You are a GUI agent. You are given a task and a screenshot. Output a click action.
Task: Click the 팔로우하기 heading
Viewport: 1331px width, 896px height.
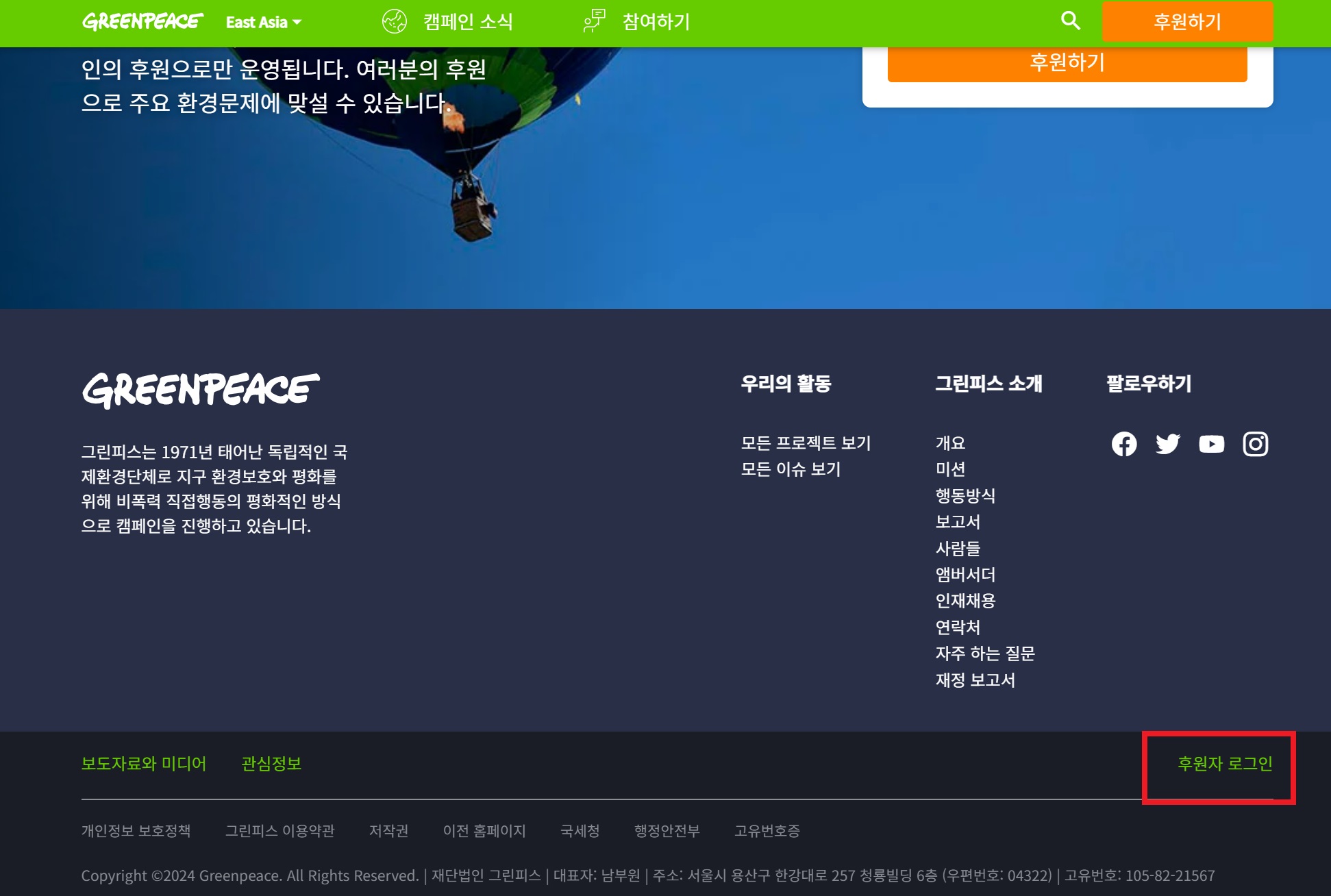1149,384
